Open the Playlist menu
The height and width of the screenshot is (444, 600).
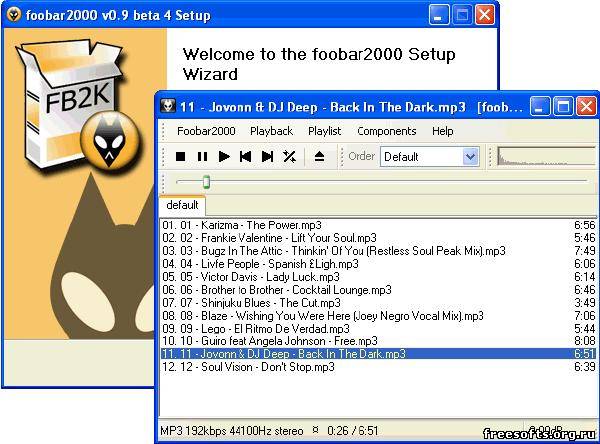(x=324, y=131)
